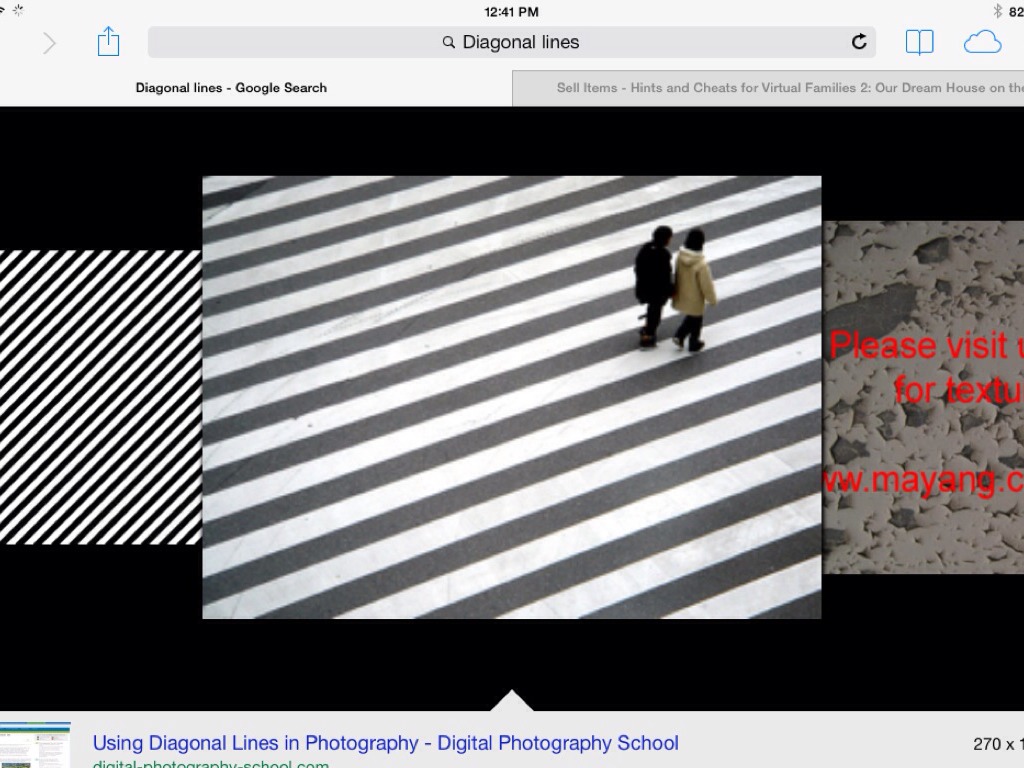
Task: Tap the Bluetooth status icon
Action: coord(997,11)
